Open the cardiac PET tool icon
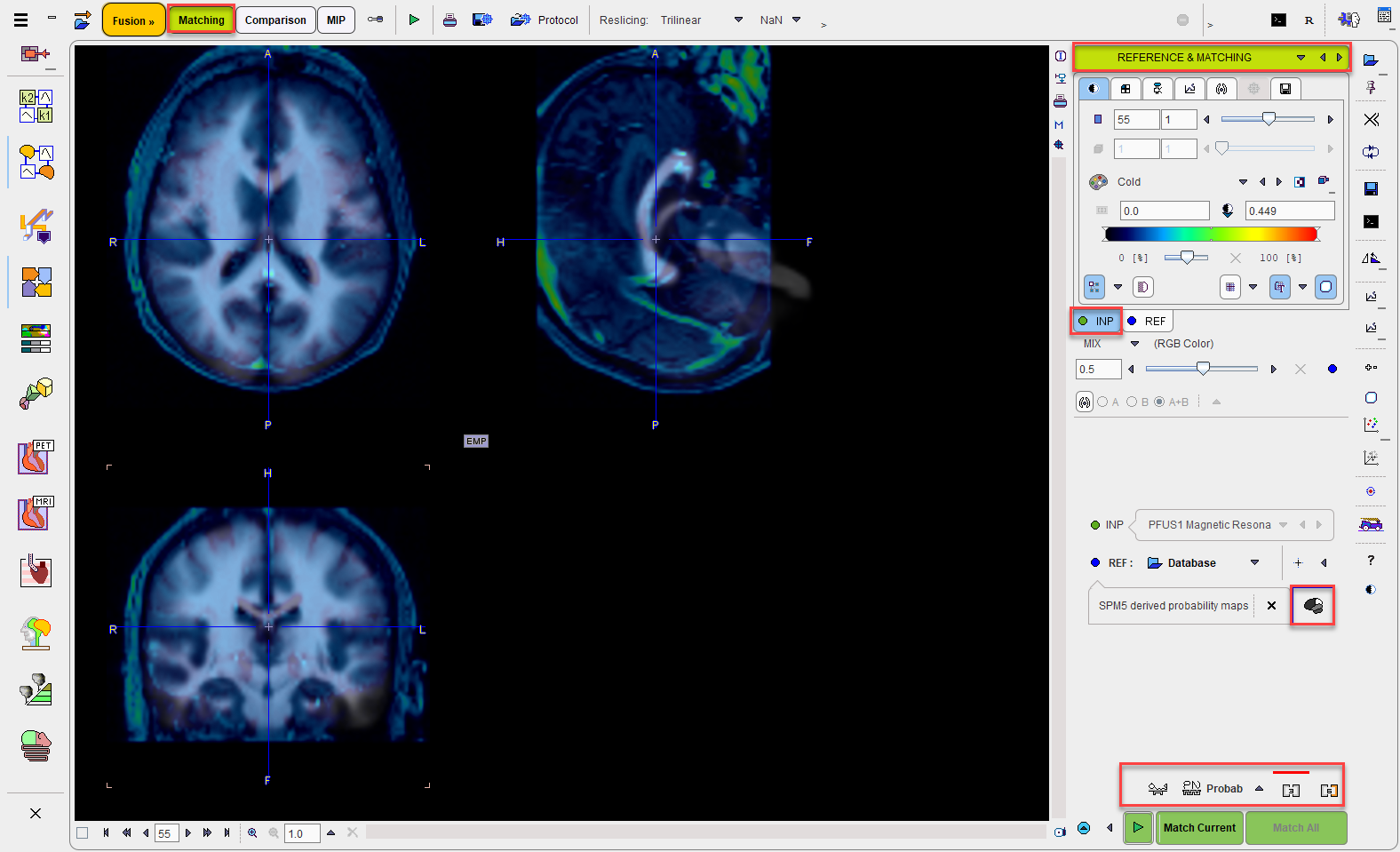The width and height of the screenshot is (1400, 852). click(x=36, y=457)
